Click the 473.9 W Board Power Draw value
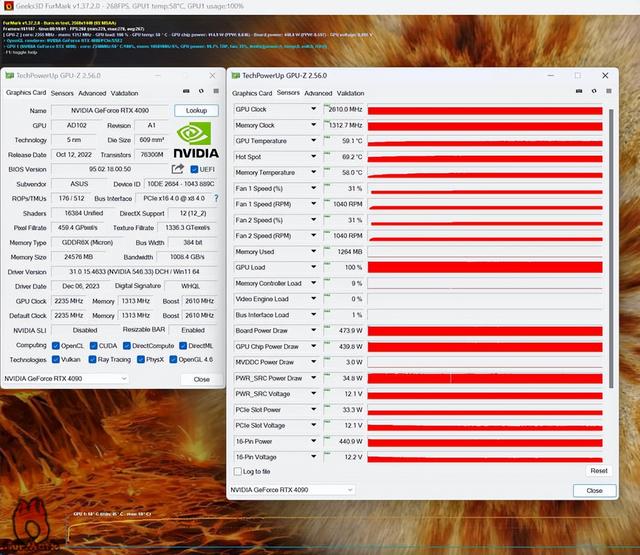 pyautogui.click(x=345, y=331)
